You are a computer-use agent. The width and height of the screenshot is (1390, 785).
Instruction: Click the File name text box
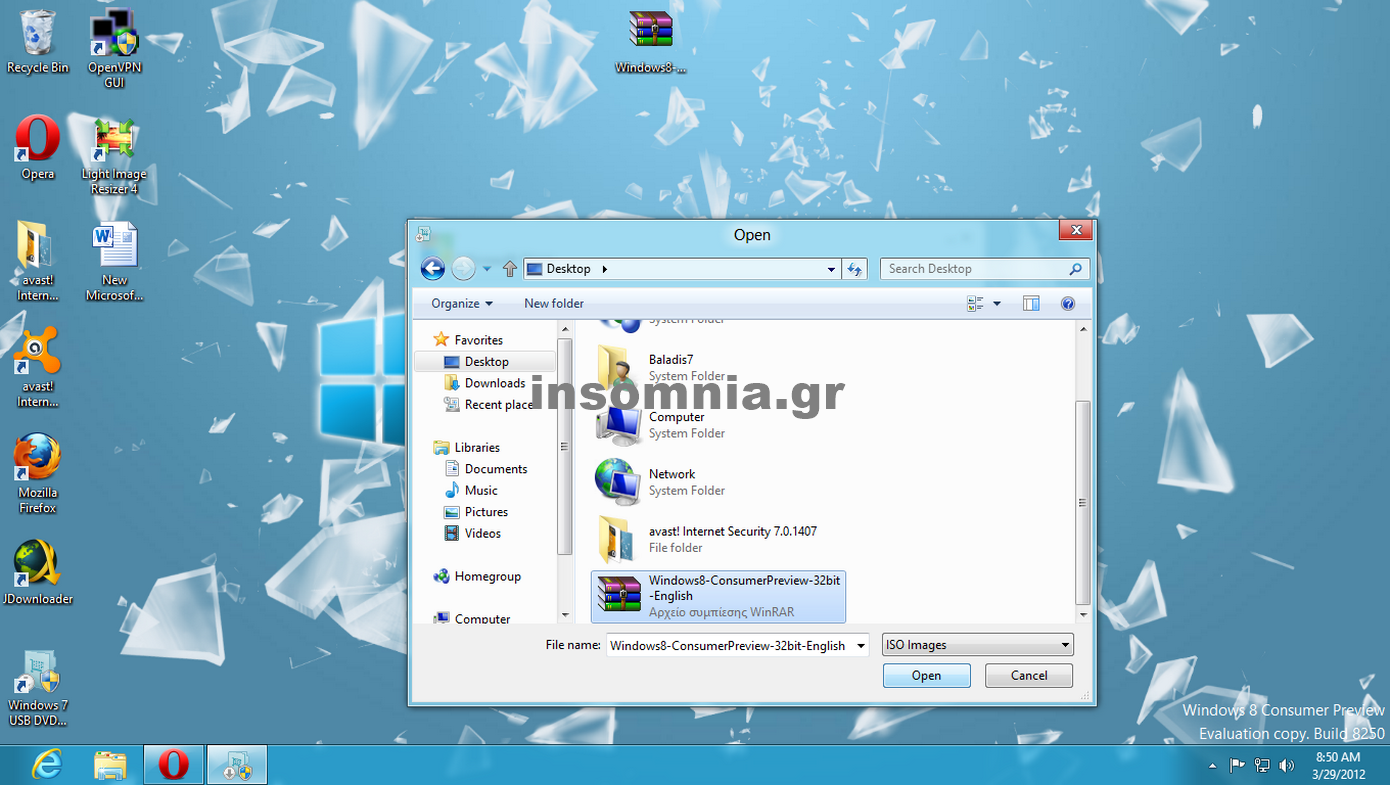[729, 646]
